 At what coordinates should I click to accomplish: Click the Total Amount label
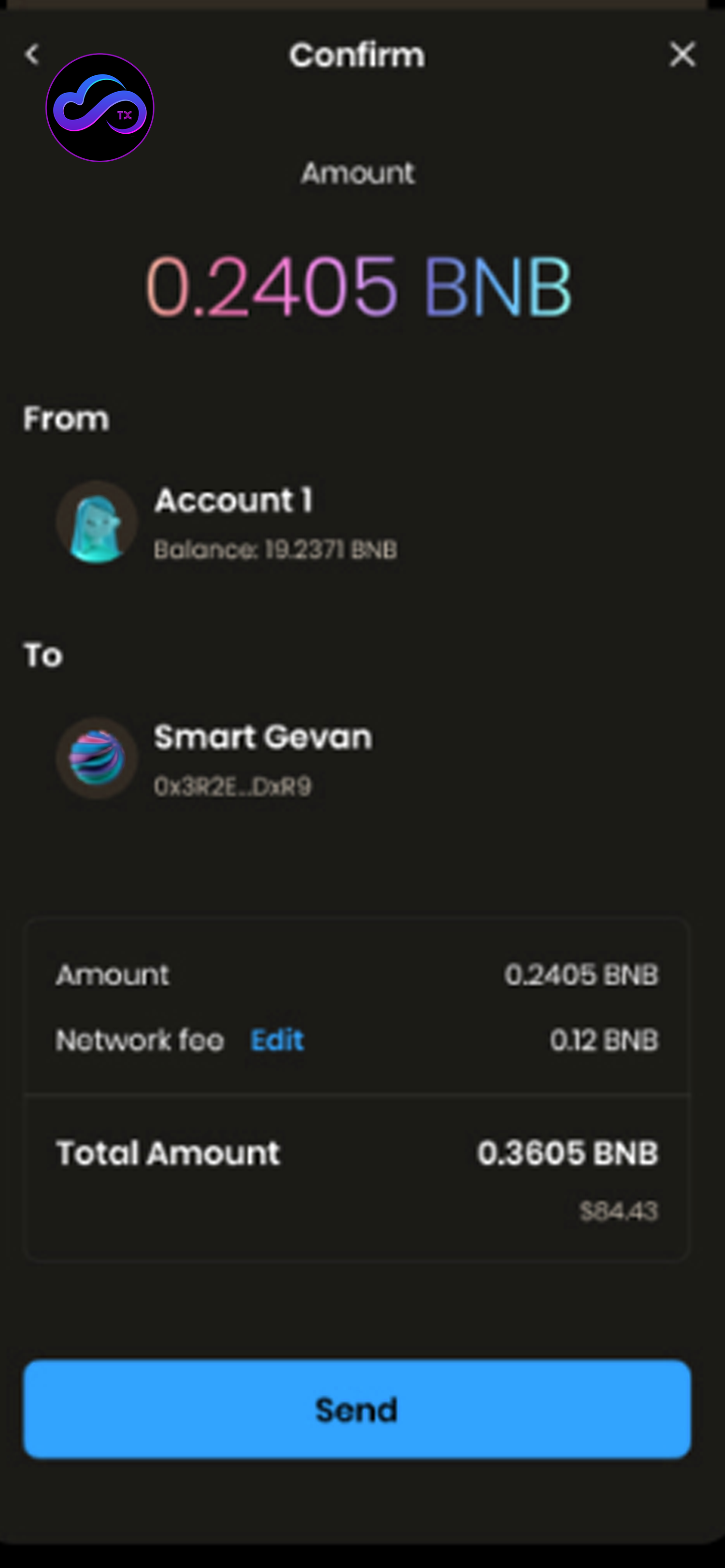point(168,1153)
